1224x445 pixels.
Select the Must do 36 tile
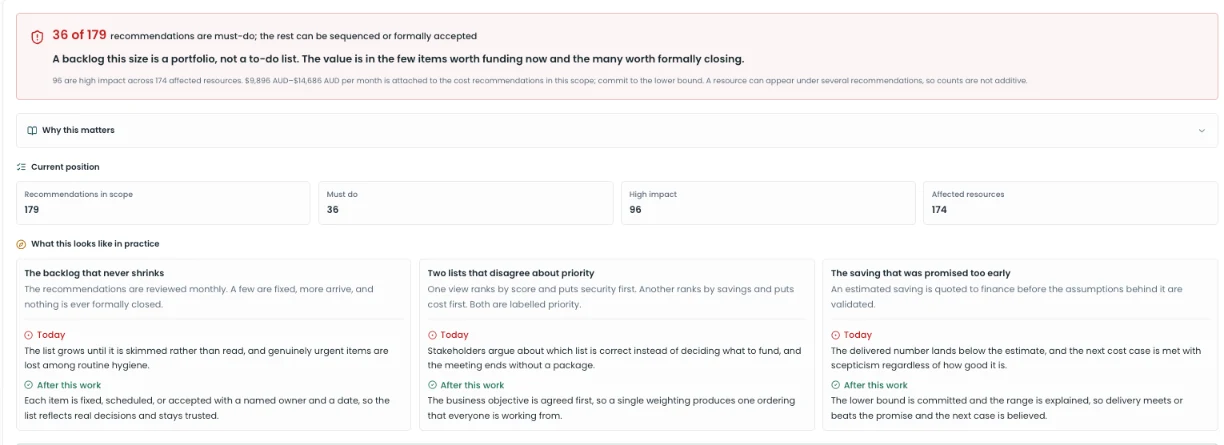tap(466, 202)
